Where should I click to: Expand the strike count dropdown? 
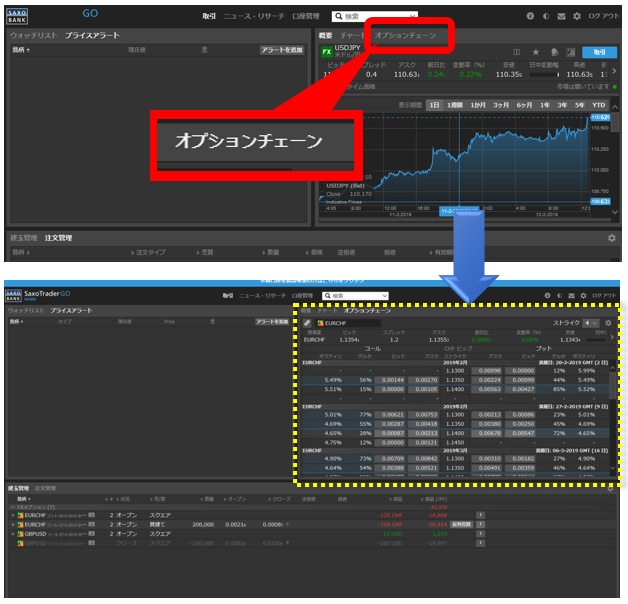(592, 323)
